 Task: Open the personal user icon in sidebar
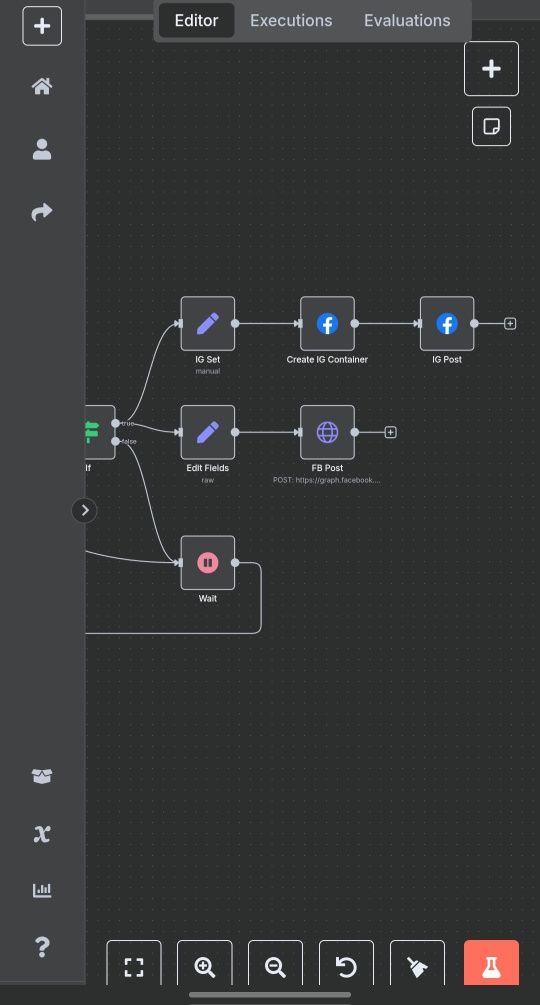tap(42, 149)
